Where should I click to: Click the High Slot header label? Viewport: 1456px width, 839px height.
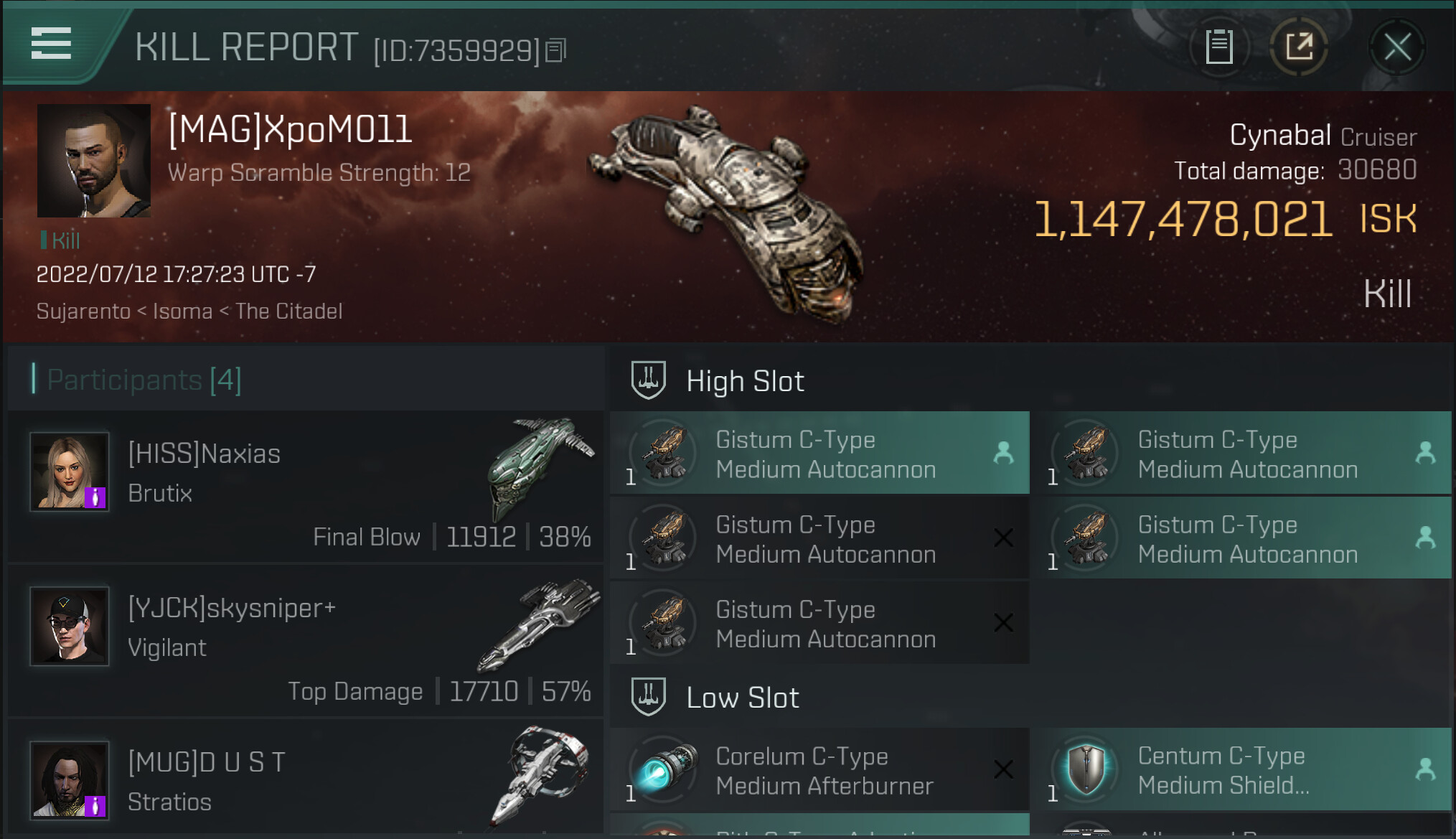[x=745, y=381]
